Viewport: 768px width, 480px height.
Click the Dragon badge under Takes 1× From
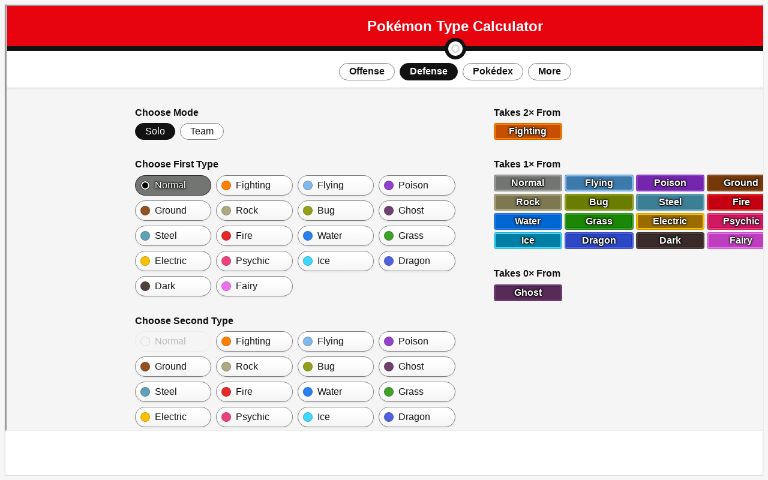[x=598, y=241]
